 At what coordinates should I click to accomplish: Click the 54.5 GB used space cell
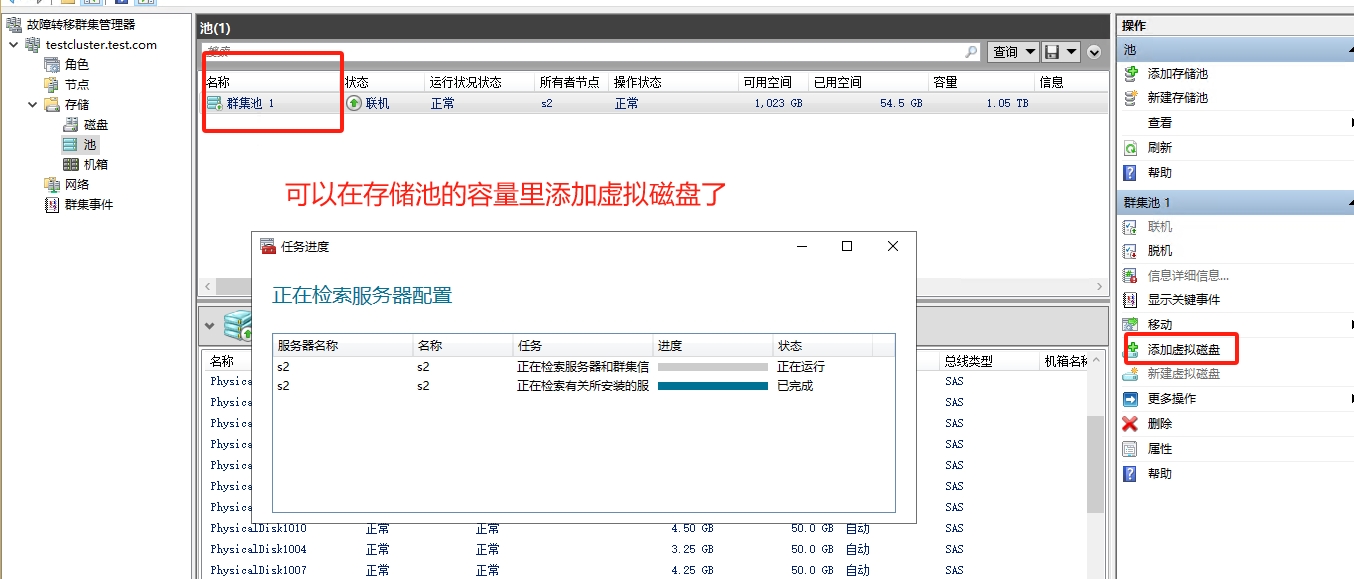[901, 103]
